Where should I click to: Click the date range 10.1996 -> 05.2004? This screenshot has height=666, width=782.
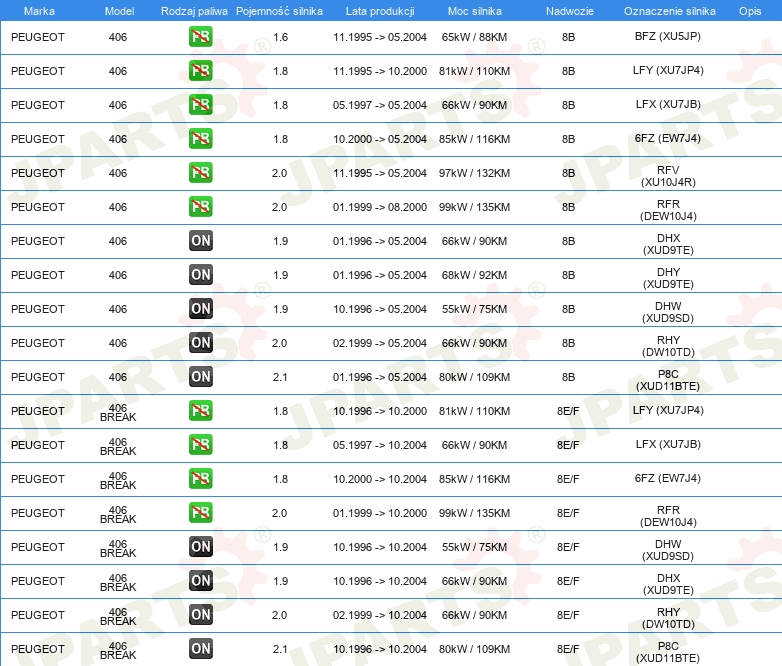click(x=380, y=309)
